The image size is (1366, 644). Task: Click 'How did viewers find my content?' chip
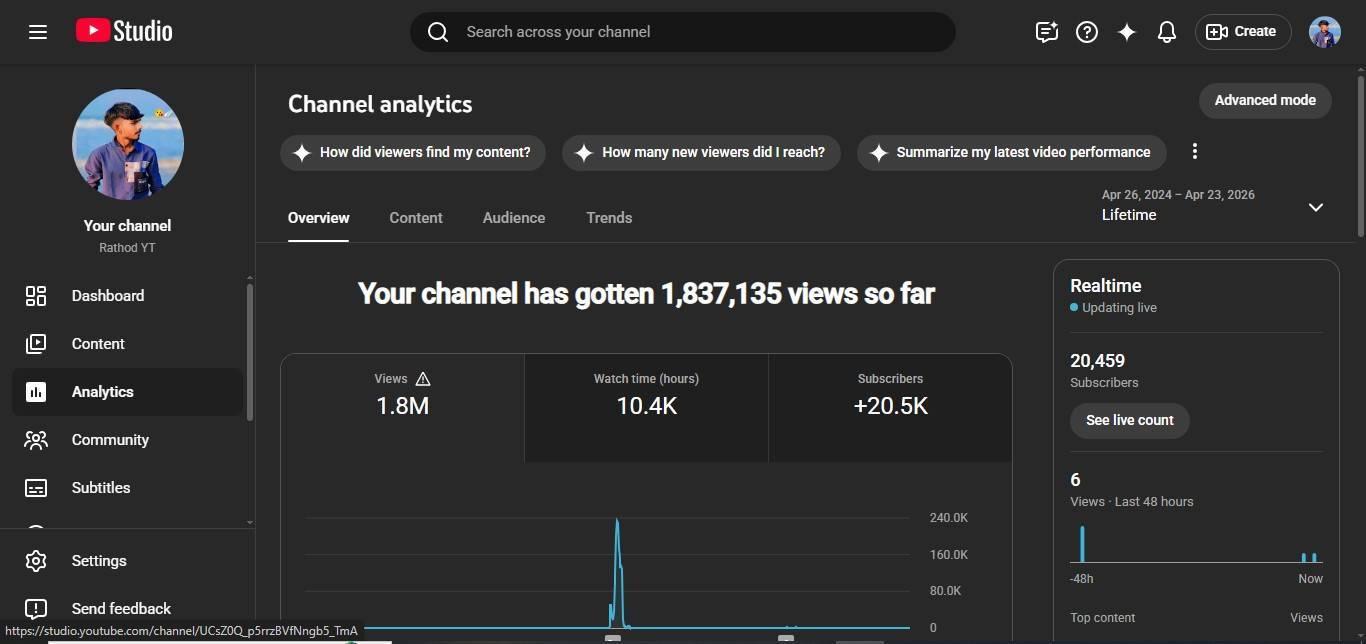pos(413,153)
